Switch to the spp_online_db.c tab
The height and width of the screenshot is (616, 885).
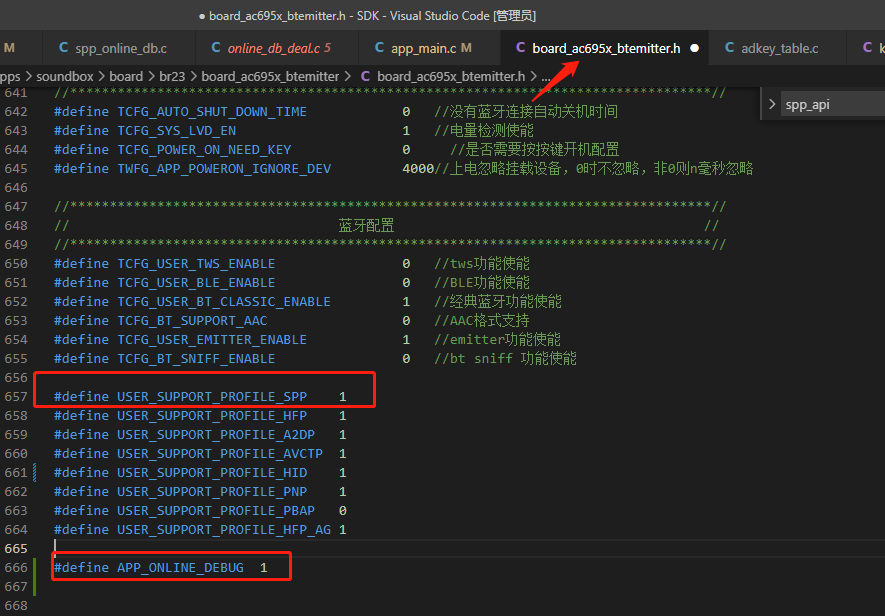[119, 49]
